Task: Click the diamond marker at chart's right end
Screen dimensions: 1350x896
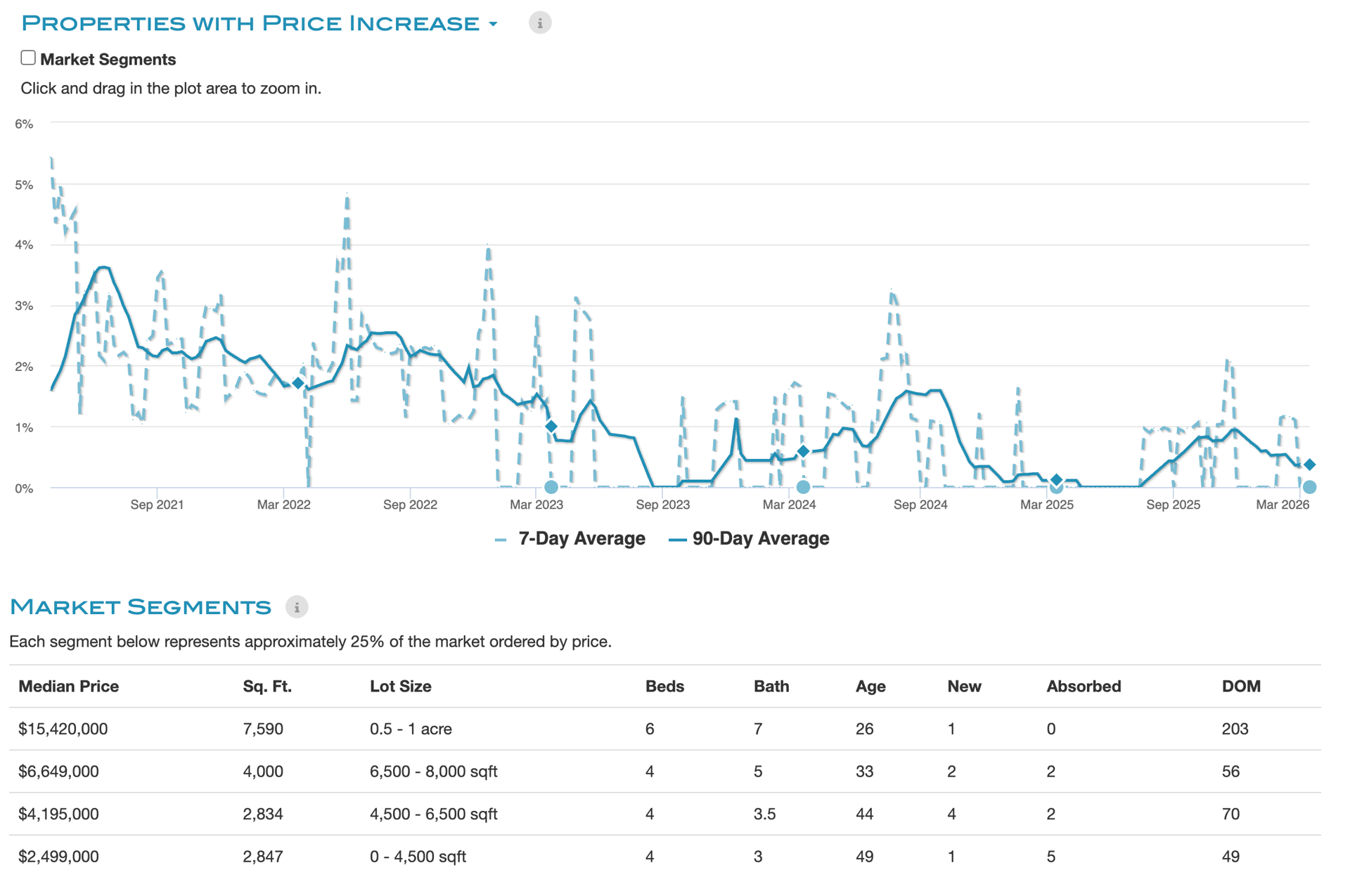Action: click(x=1309, y=465)
